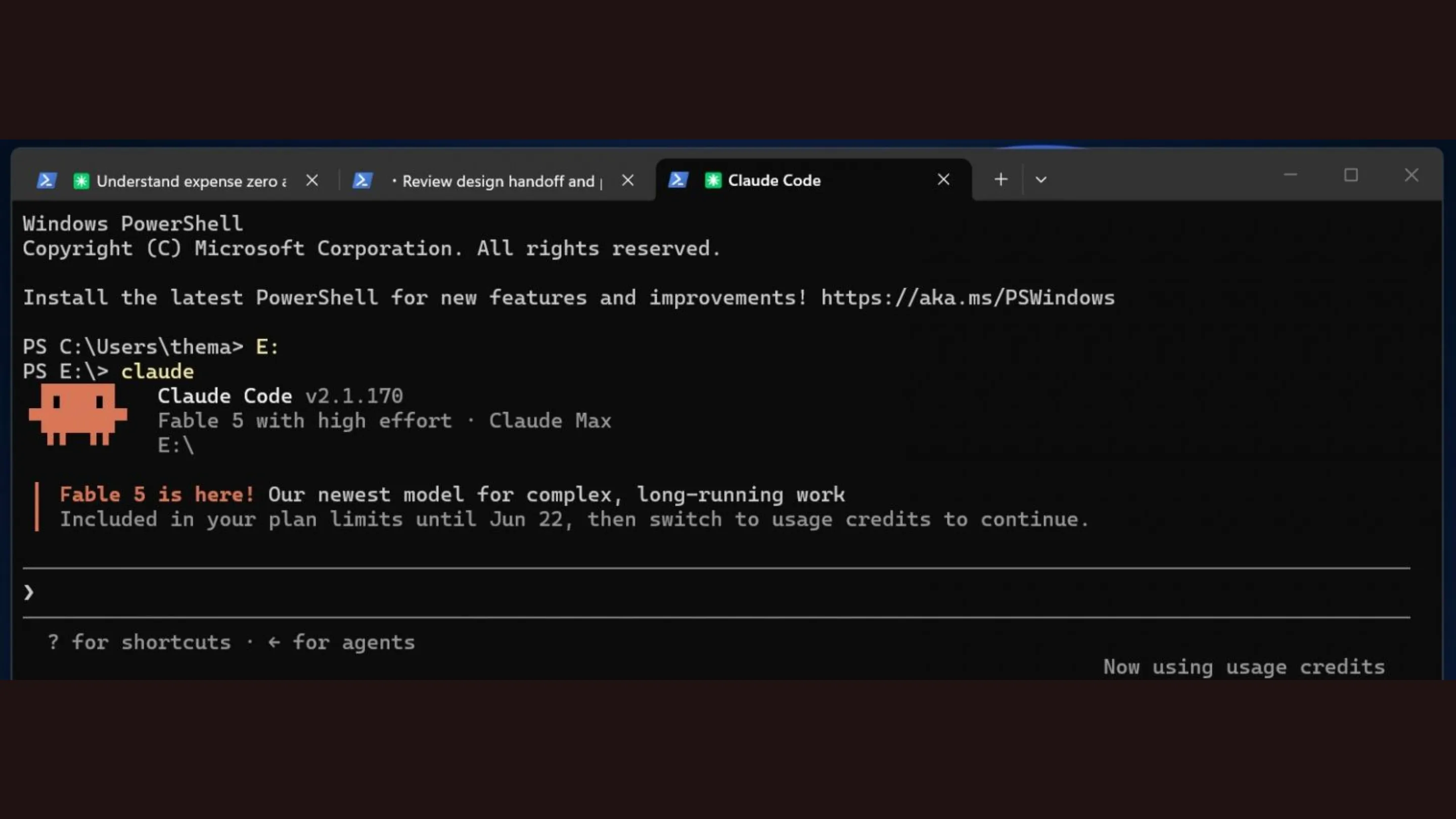This screenshot has height=819, width=1456.
Task: Click green Claude icon on Understand expense tab
Action: [81, 181]
